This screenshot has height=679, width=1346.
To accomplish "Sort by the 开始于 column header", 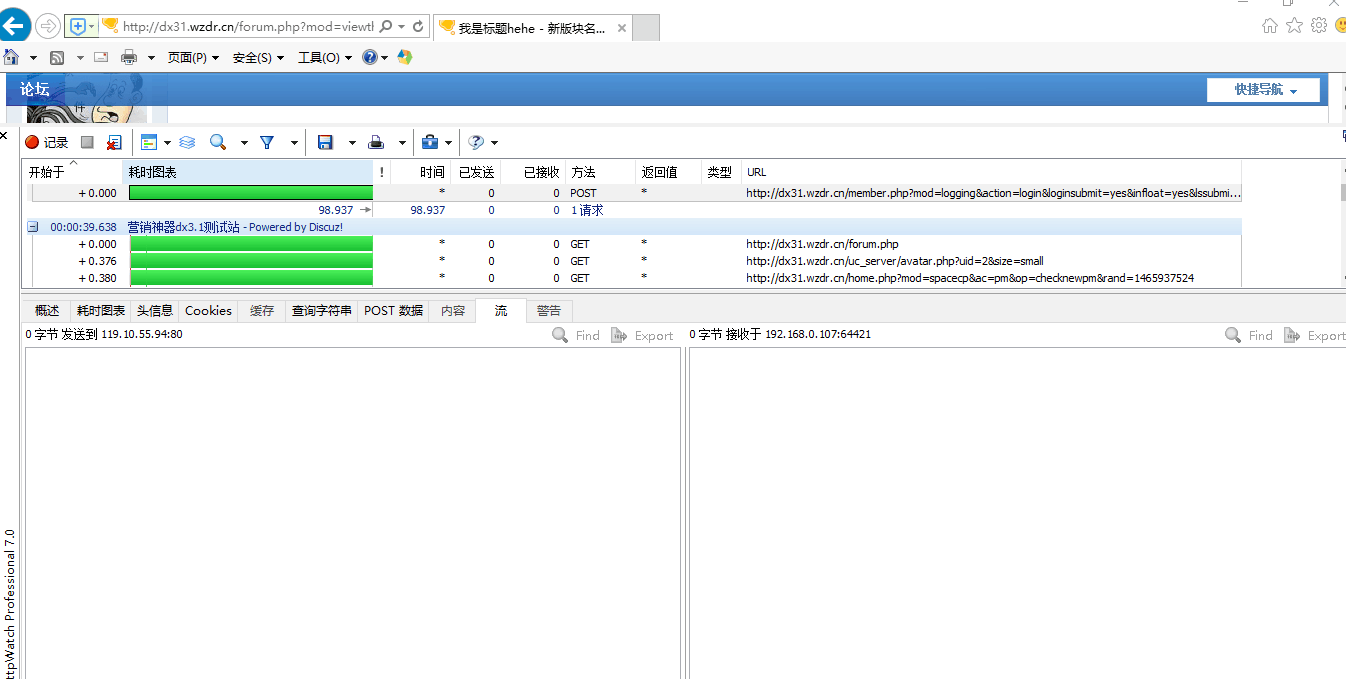I will coord(47,172).
